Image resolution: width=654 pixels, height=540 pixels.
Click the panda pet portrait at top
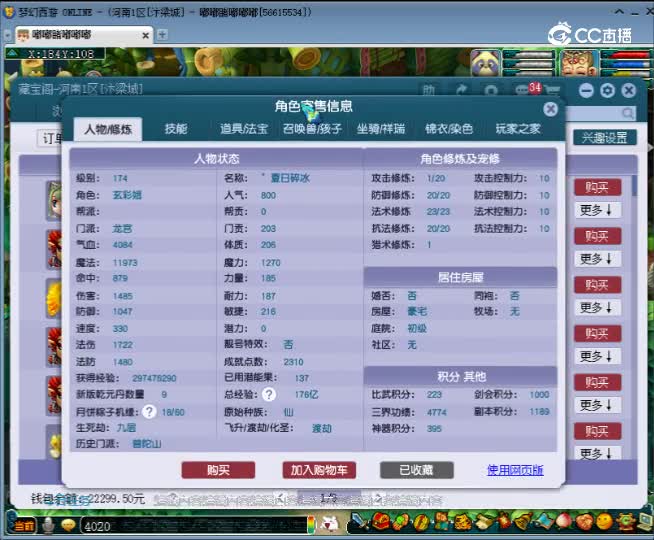click(485, 63)
